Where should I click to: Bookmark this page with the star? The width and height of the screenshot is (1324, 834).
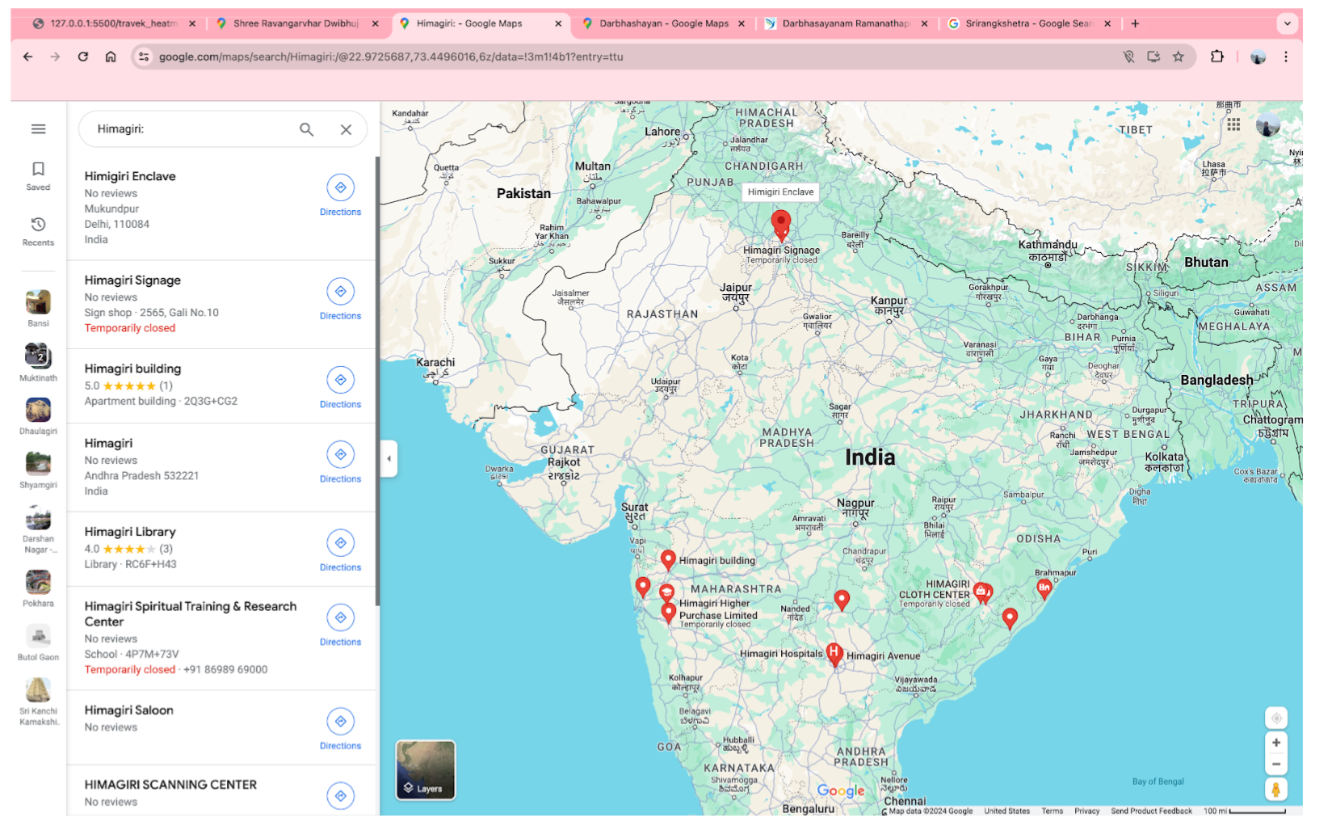click(x=1179, y=57)
